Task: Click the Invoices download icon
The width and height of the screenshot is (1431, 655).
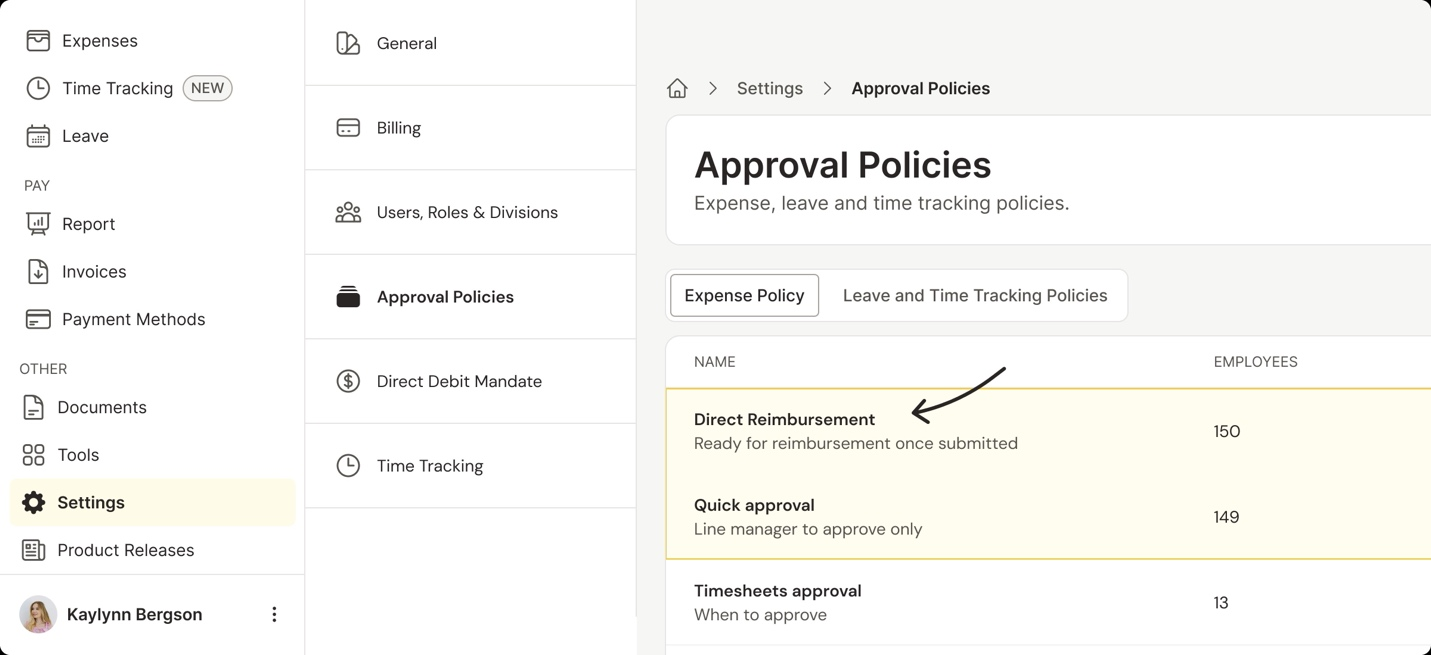Action: 38,271
